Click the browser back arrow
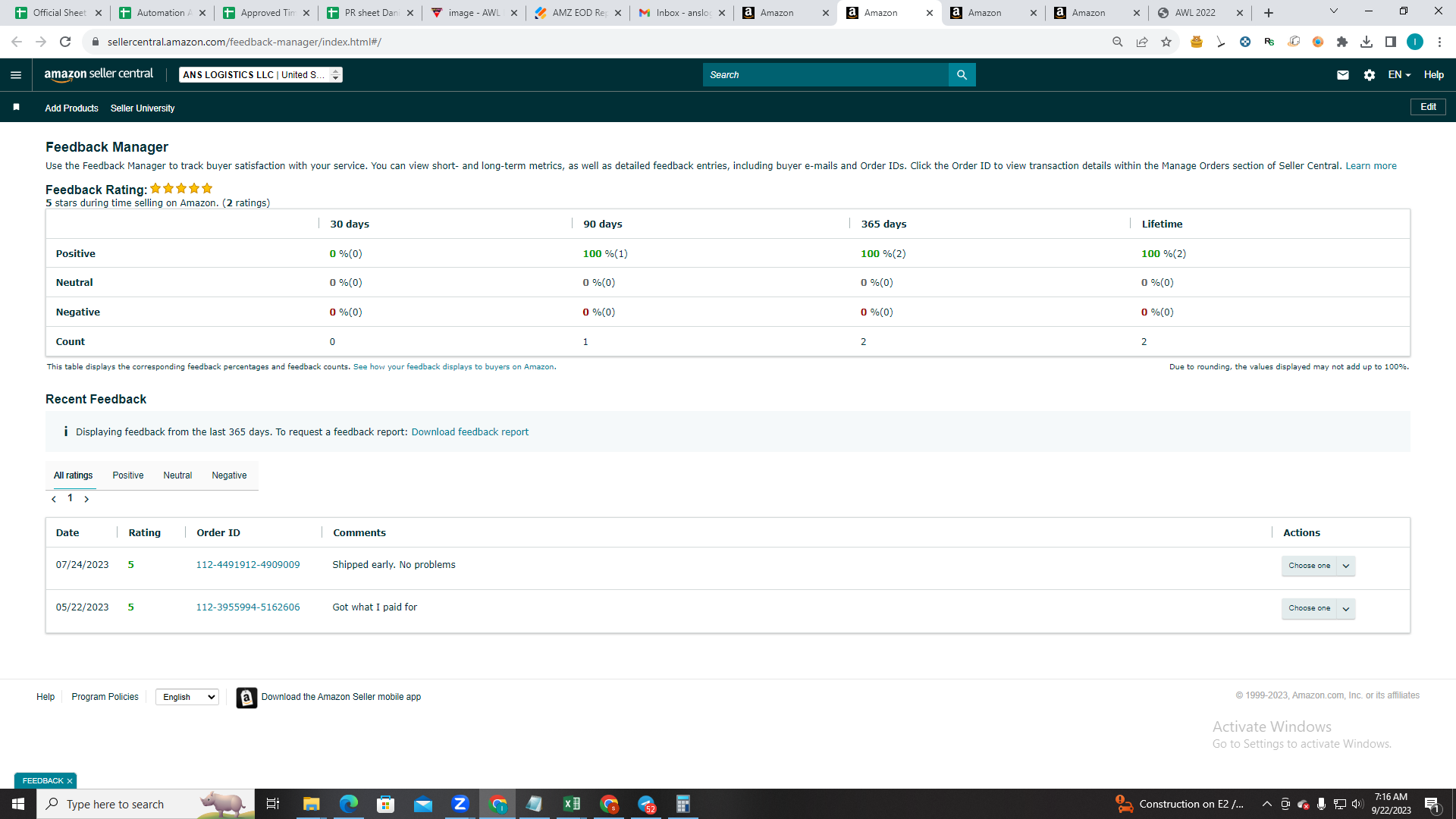The height and width of the screenshot is (819, 1456). click(17, 42)
